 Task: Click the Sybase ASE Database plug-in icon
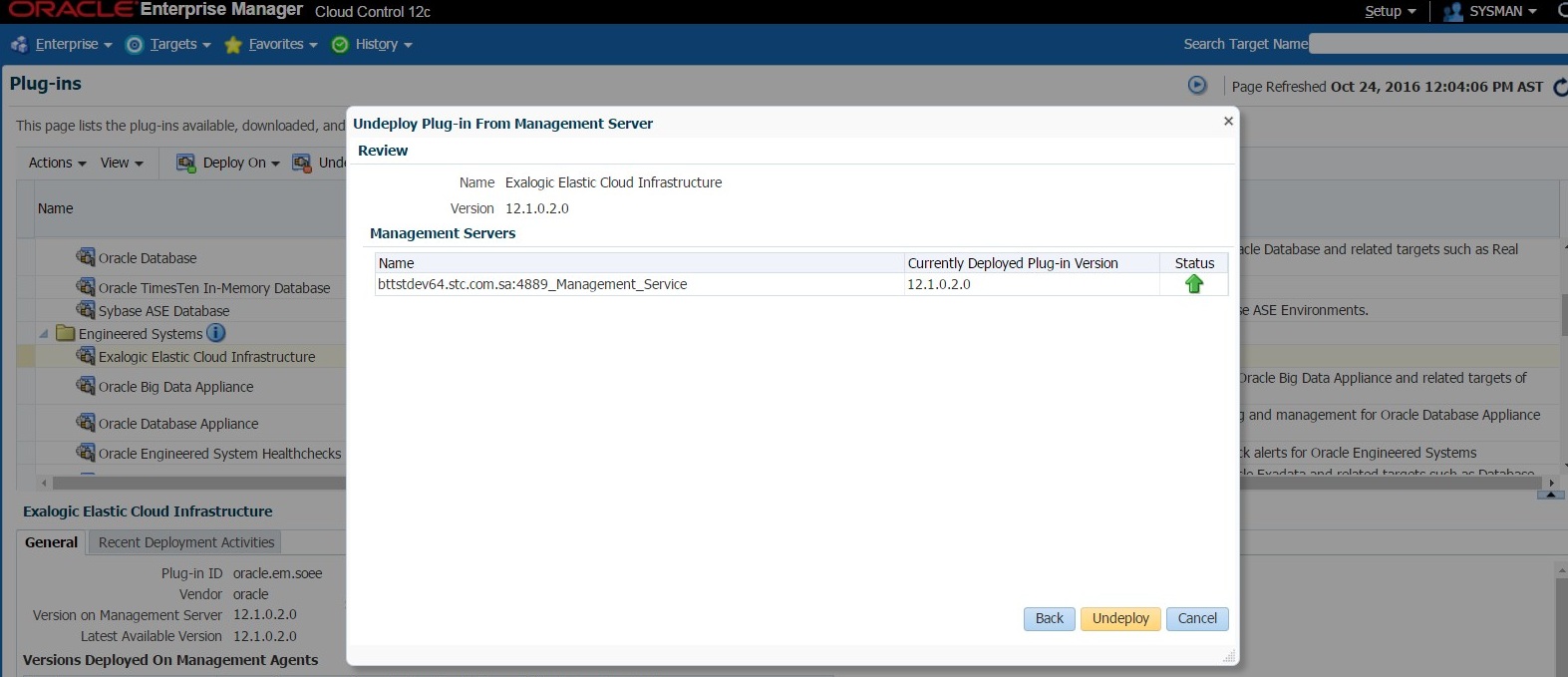pos(86,310)
